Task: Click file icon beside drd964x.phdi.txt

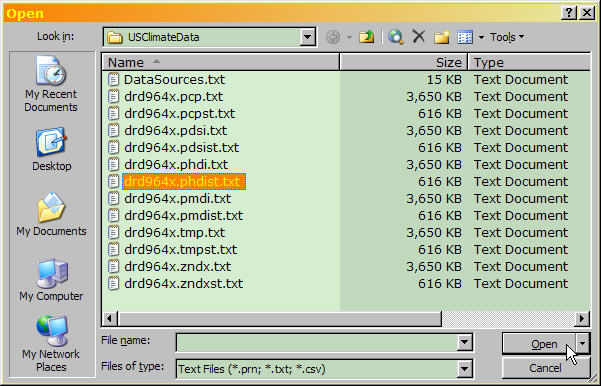Action: 113,164
